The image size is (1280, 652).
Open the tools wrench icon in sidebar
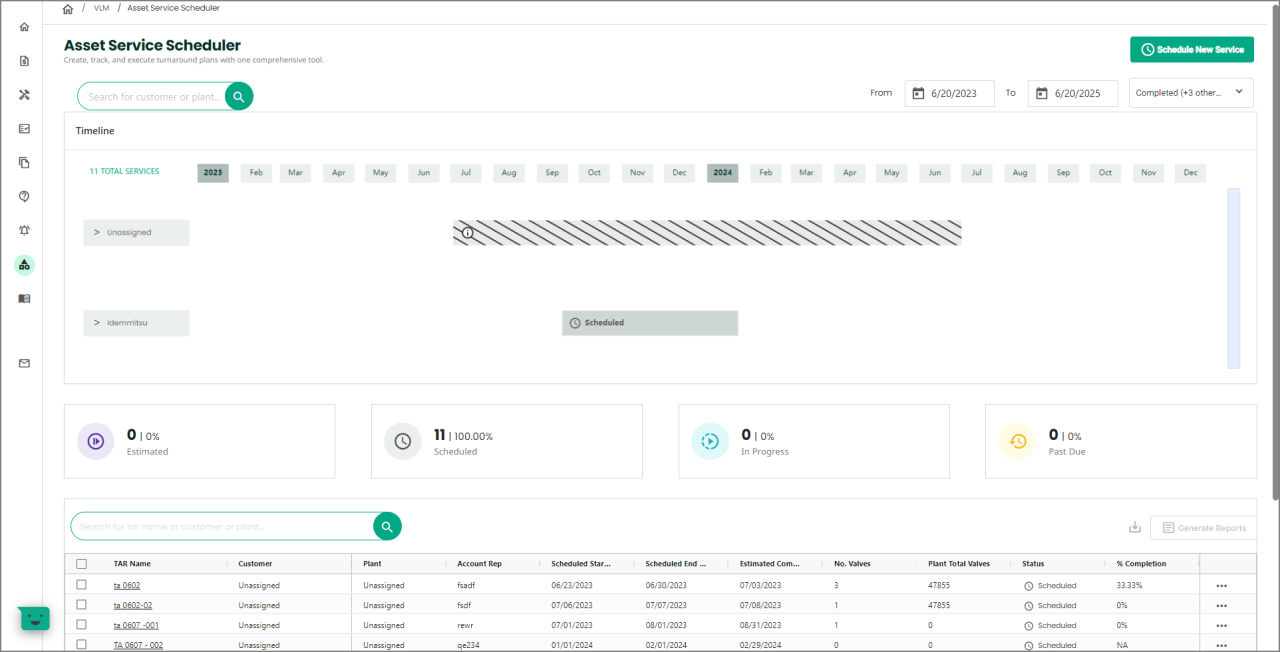pos(24,95)
